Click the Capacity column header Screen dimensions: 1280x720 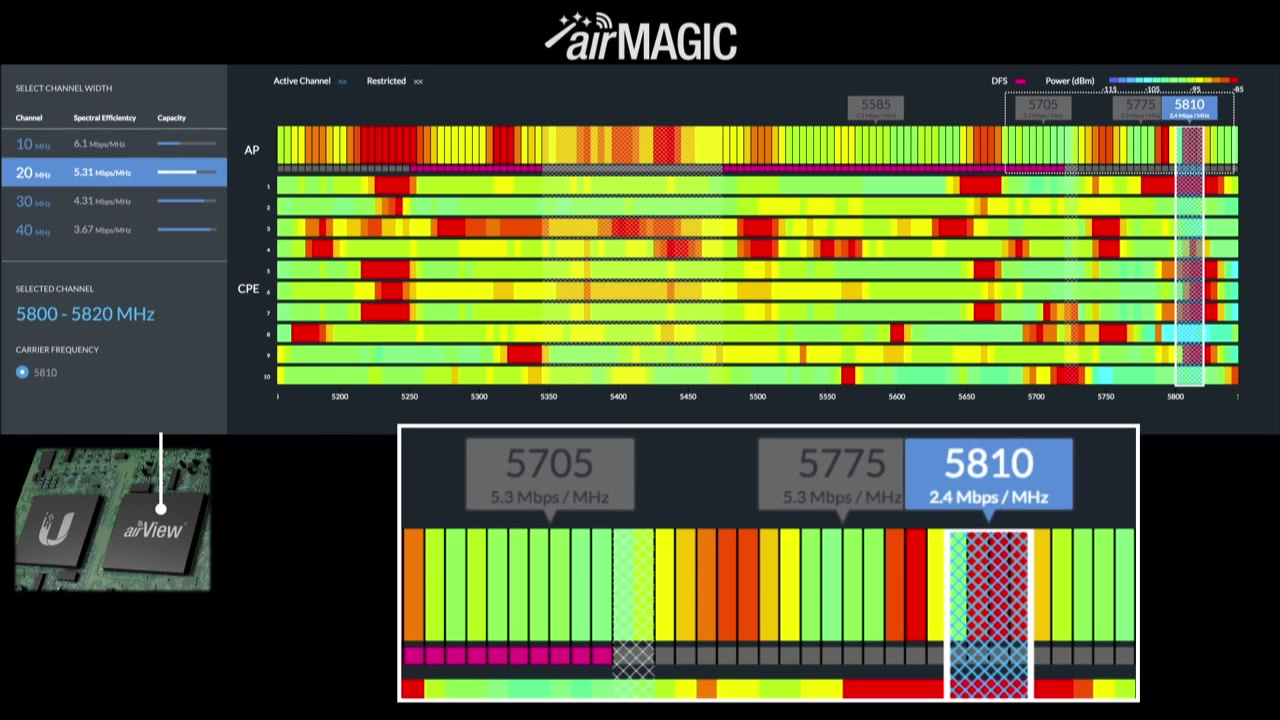171,118
